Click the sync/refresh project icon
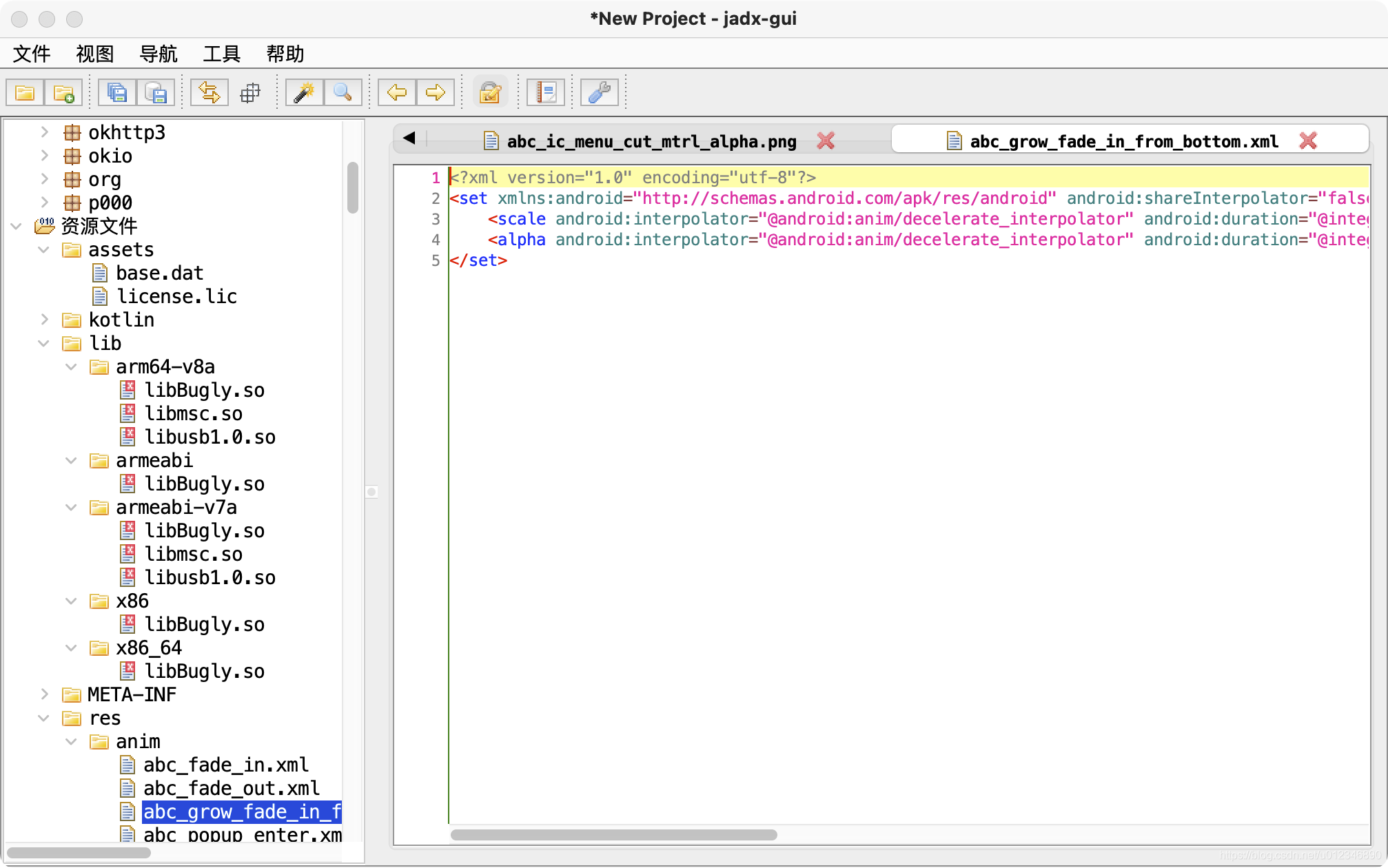This screenshot has width=1388, height=868. click(208, 92)
